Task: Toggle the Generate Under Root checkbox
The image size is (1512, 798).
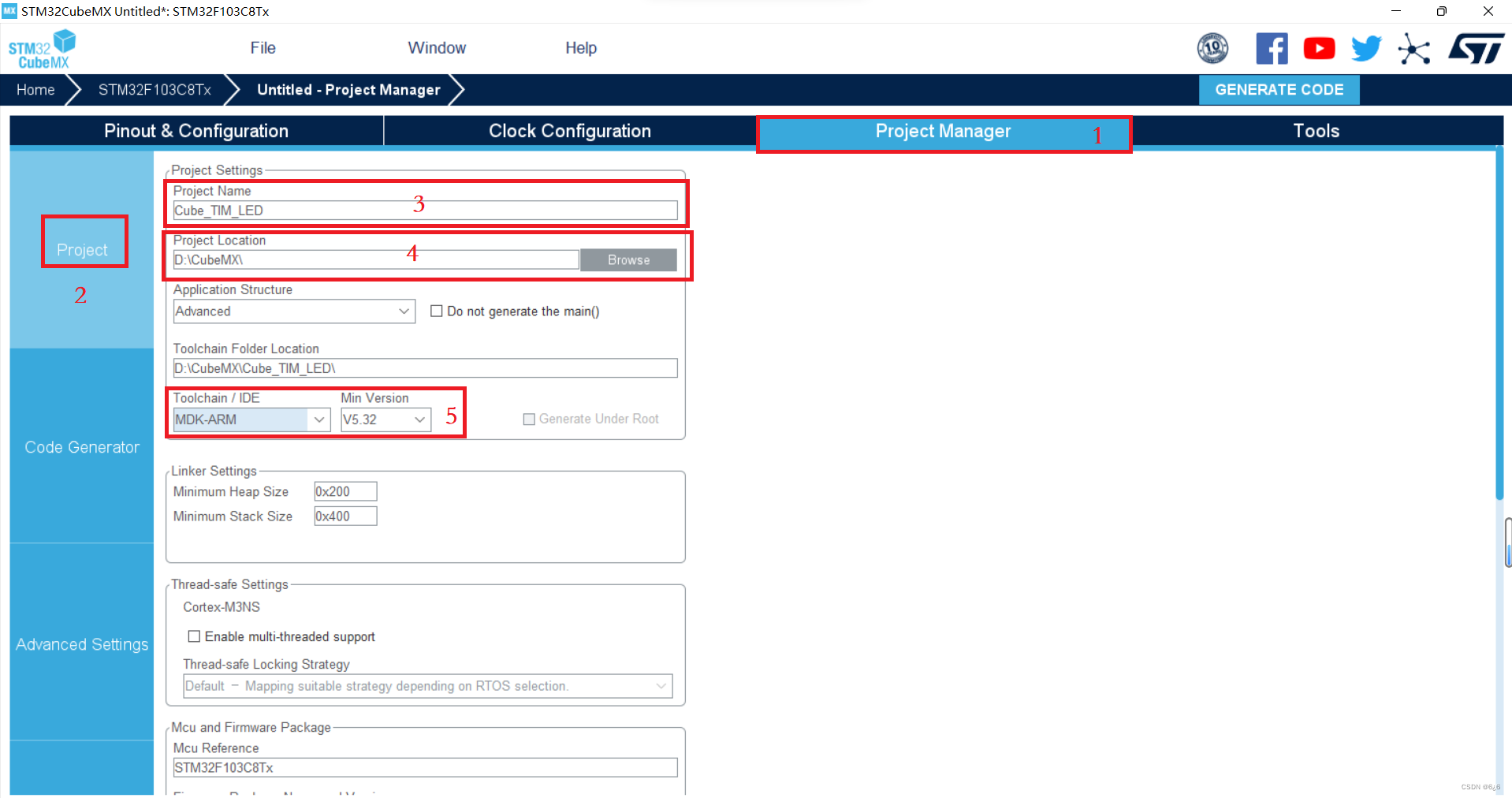Action: pyautogui.click(x=529, y=419)
